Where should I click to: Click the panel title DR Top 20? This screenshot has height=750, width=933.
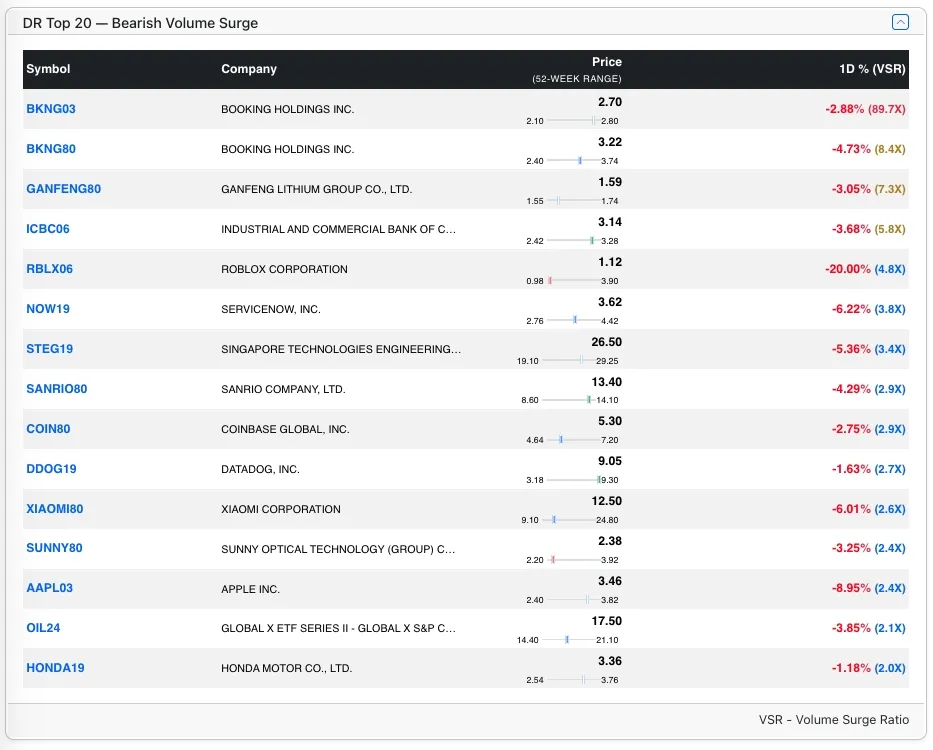tap(140, 23)
